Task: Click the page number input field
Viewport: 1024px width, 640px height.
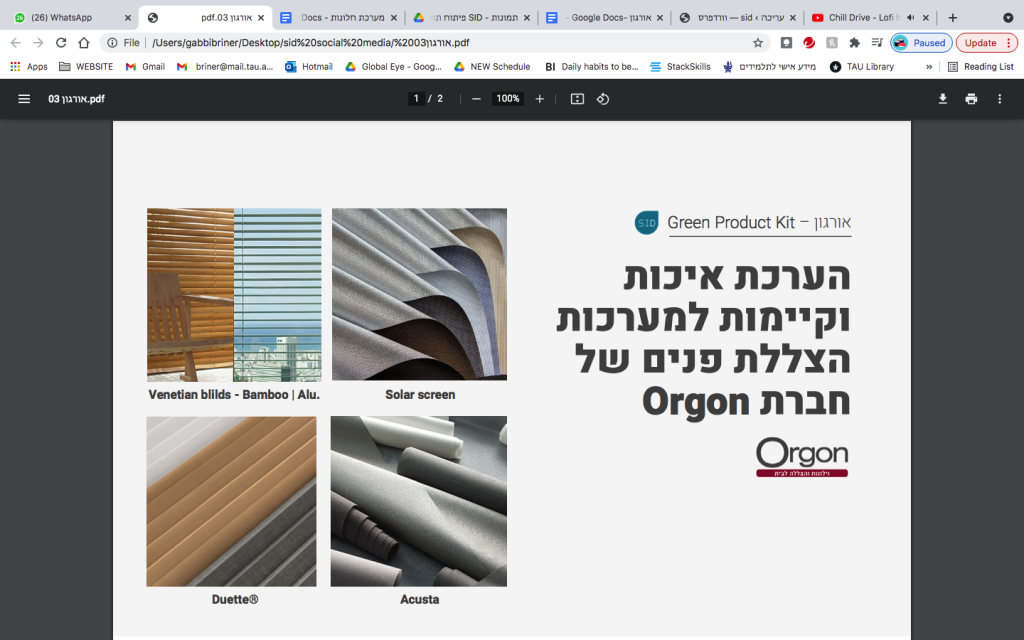Action: point(416,99)
